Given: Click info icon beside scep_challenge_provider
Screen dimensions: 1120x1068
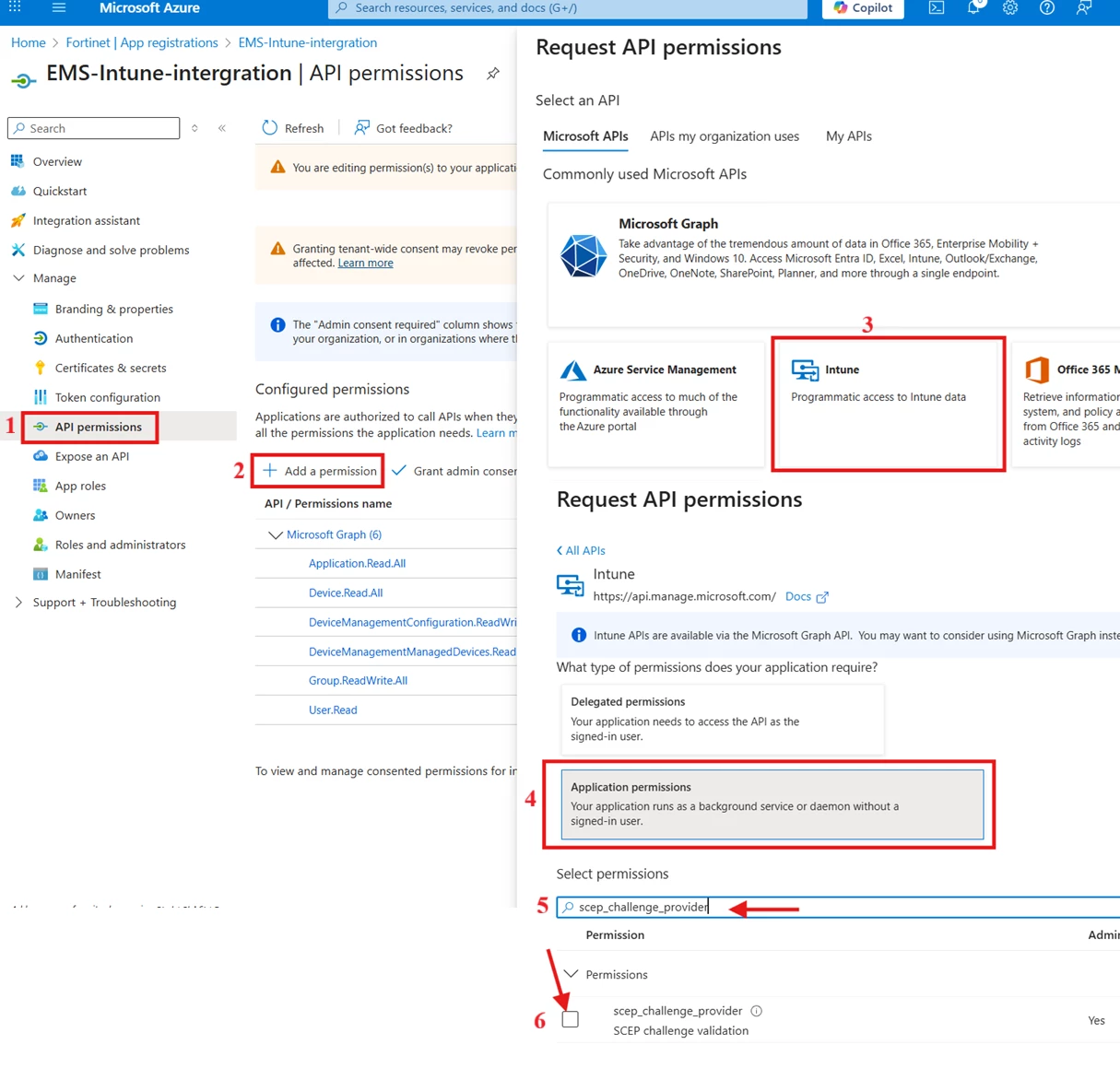Looking at the screenshot, I should click(757, 1011).
